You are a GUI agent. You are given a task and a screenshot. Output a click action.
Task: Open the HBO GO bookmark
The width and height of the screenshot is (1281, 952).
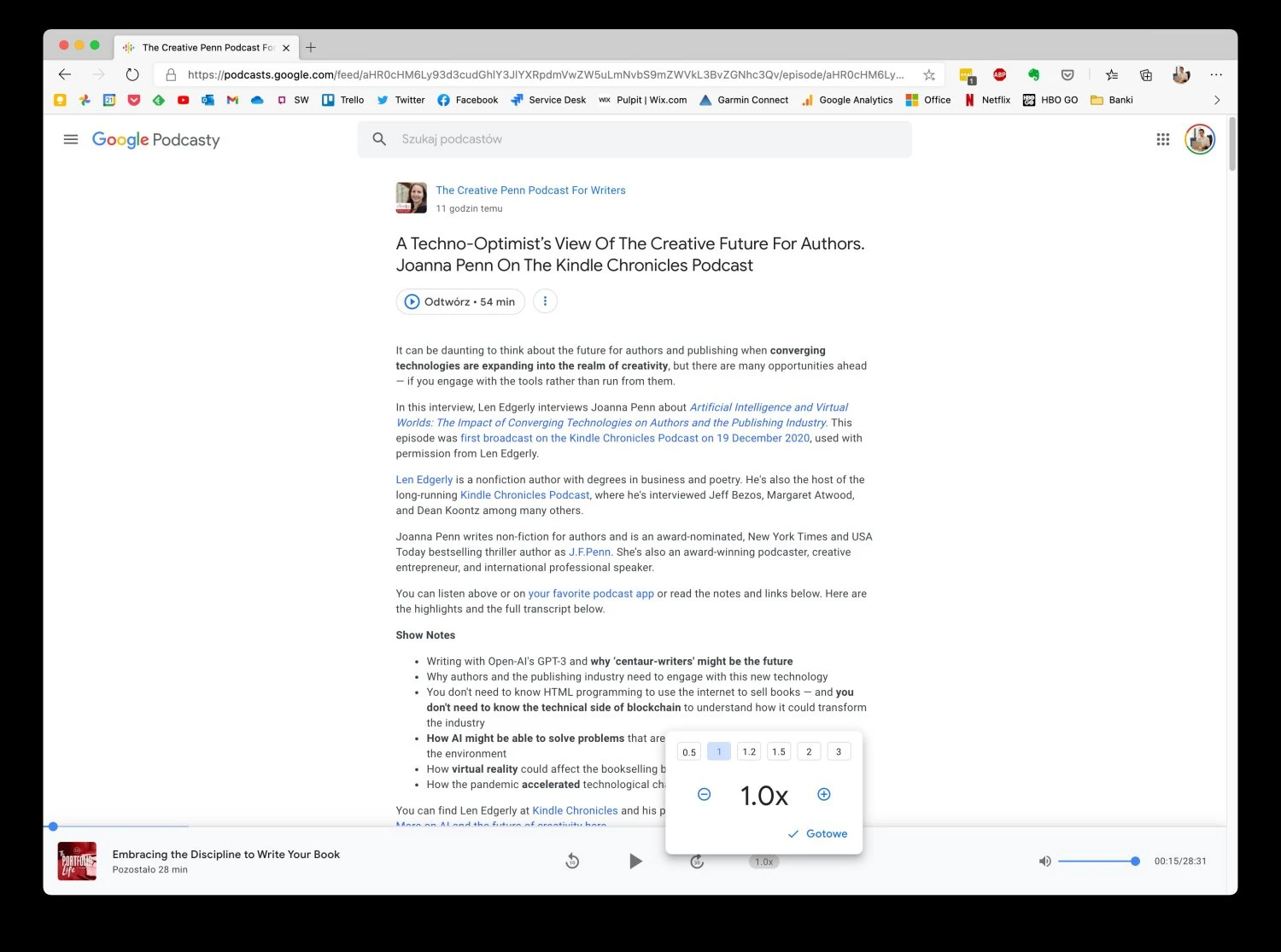pyautogui.click(x=1050, y=100)
